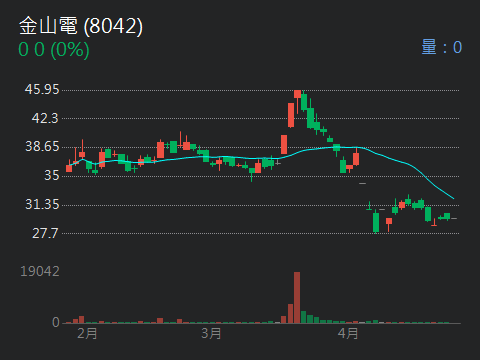Click the last green candlestick on the right
Screen dimensions: 480x360
coord(447,216)
